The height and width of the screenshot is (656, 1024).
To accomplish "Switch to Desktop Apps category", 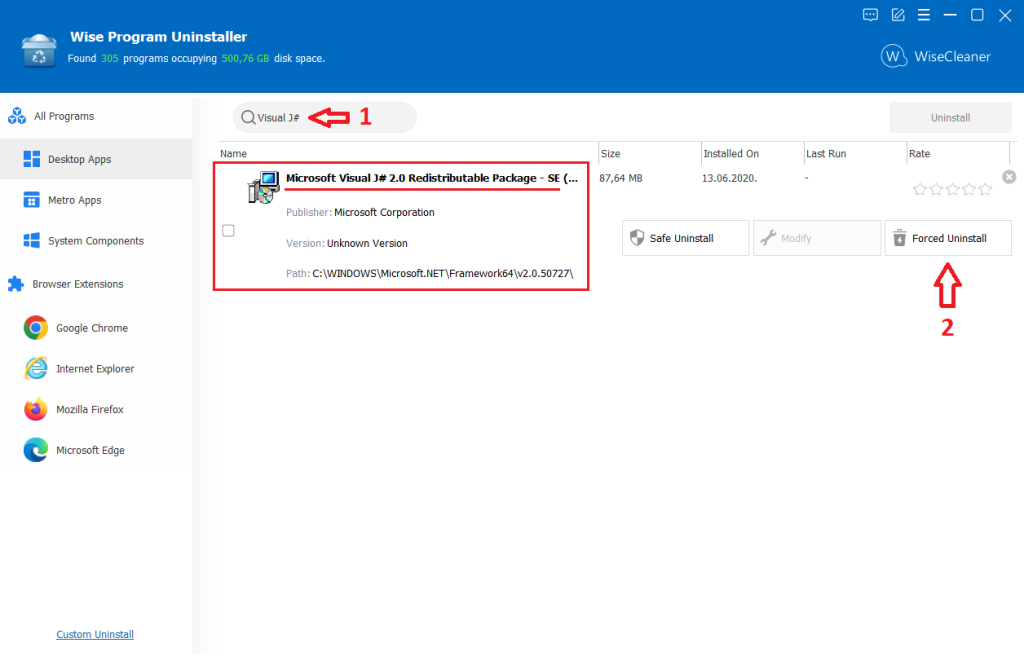I will click(96, 159).
